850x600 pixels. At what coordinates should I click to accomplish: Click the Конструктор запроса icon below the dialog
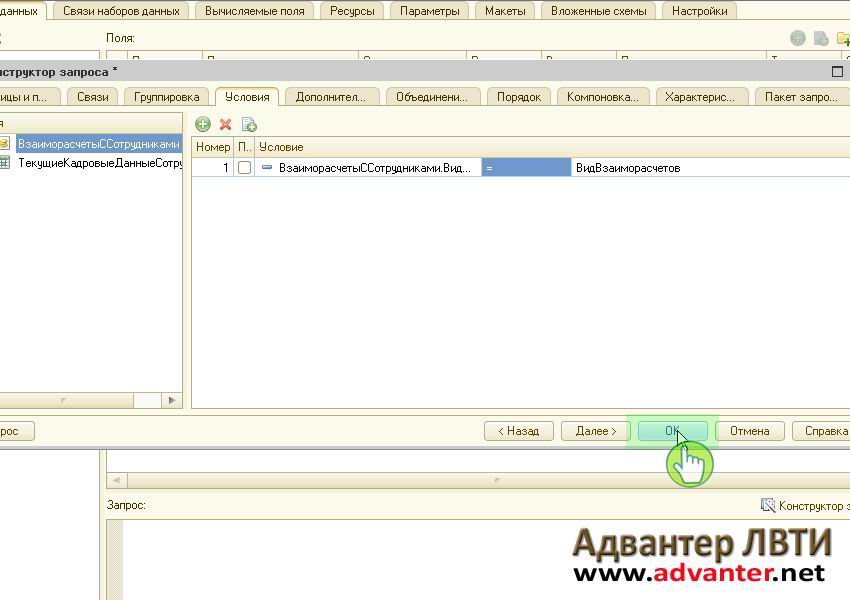coord(767,506)
